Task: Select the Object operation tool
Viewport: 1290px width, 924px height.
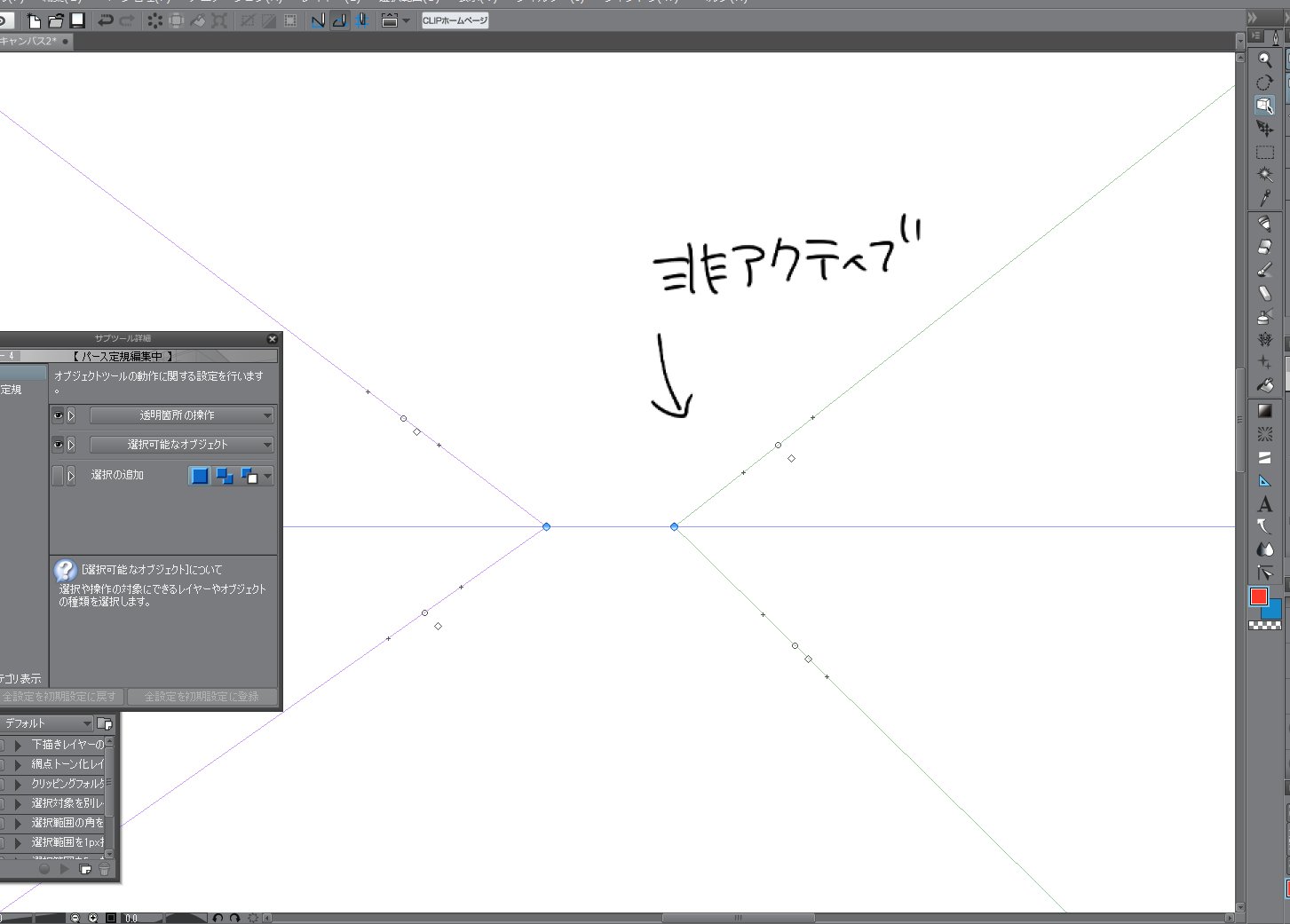Action: coord(1265,106)
